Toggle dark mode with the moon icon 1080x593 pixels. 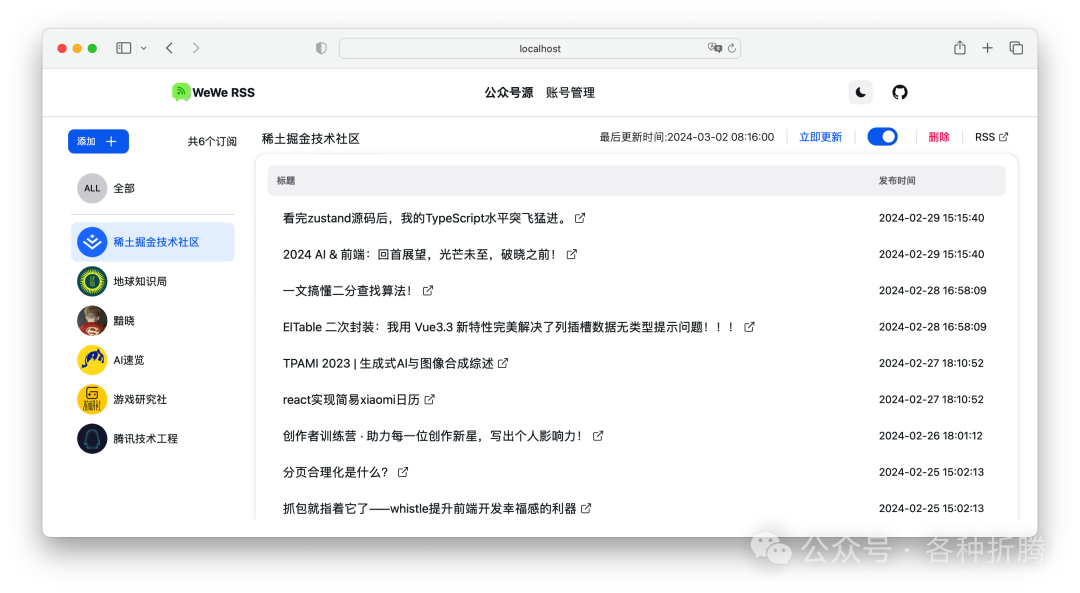click(x=860, y=92)
